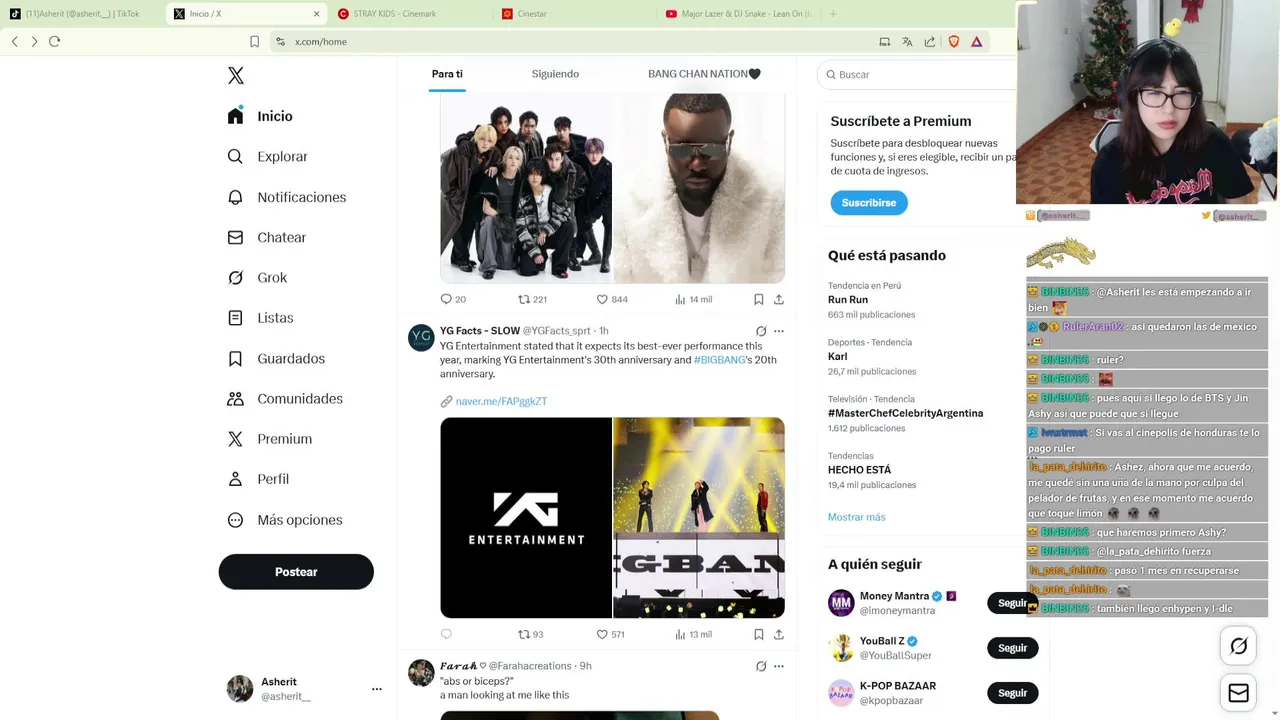This screenshot has height=720, width=1280.
Task: Open new browser tab plus
Action: click(x=832, y=14)
